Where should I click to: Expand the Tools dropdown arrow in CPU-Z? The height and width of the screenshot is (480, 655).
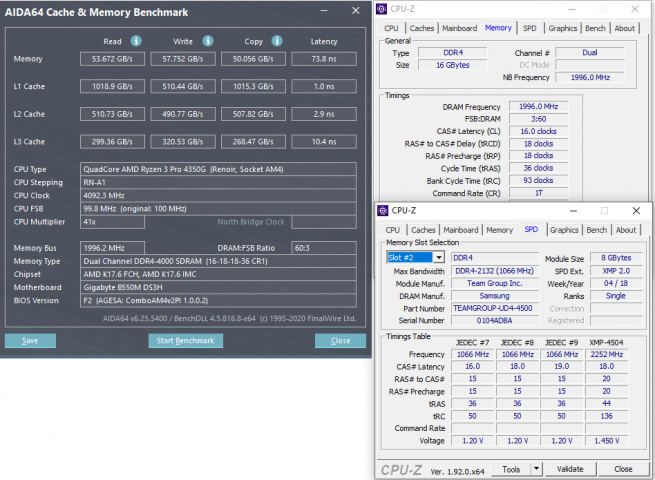[536, 469]
